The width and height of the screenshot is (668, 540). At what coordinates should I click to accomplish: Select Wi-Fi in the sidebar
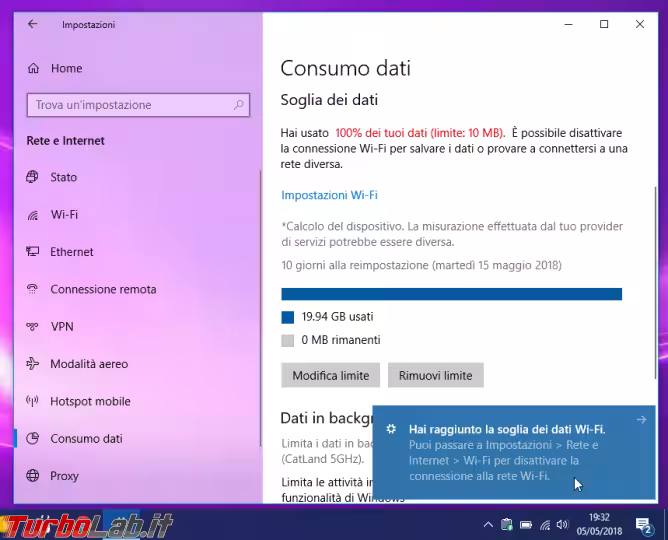tap(64, 214)
